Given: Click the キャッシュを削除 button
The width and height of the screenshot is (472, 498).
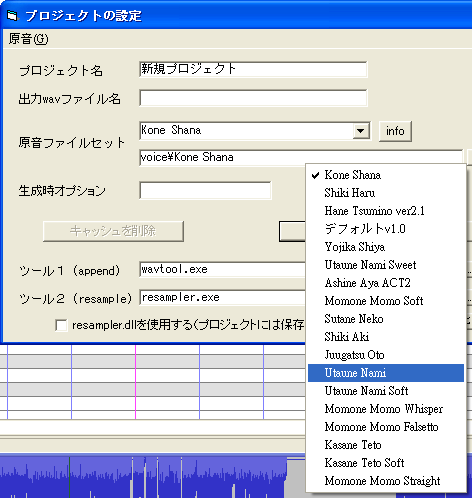Looking at the screenshot, I should click(x=113, y=231).
